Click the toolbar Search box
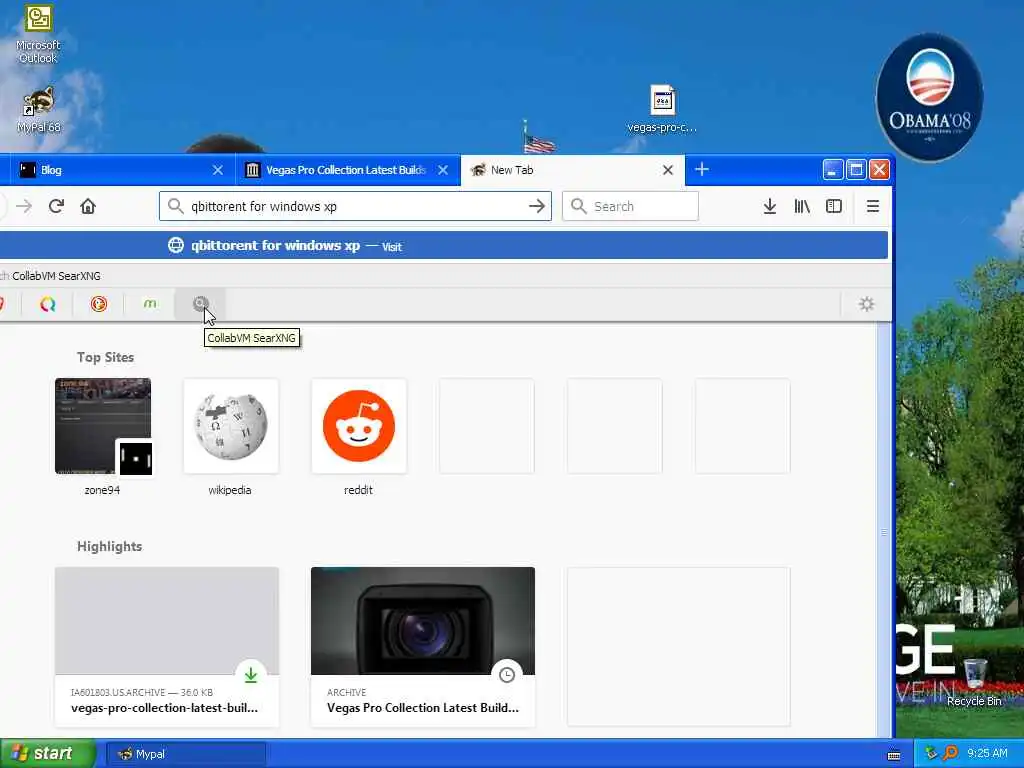This screenshot has width=1024, height=768. [x=630, y=206]
